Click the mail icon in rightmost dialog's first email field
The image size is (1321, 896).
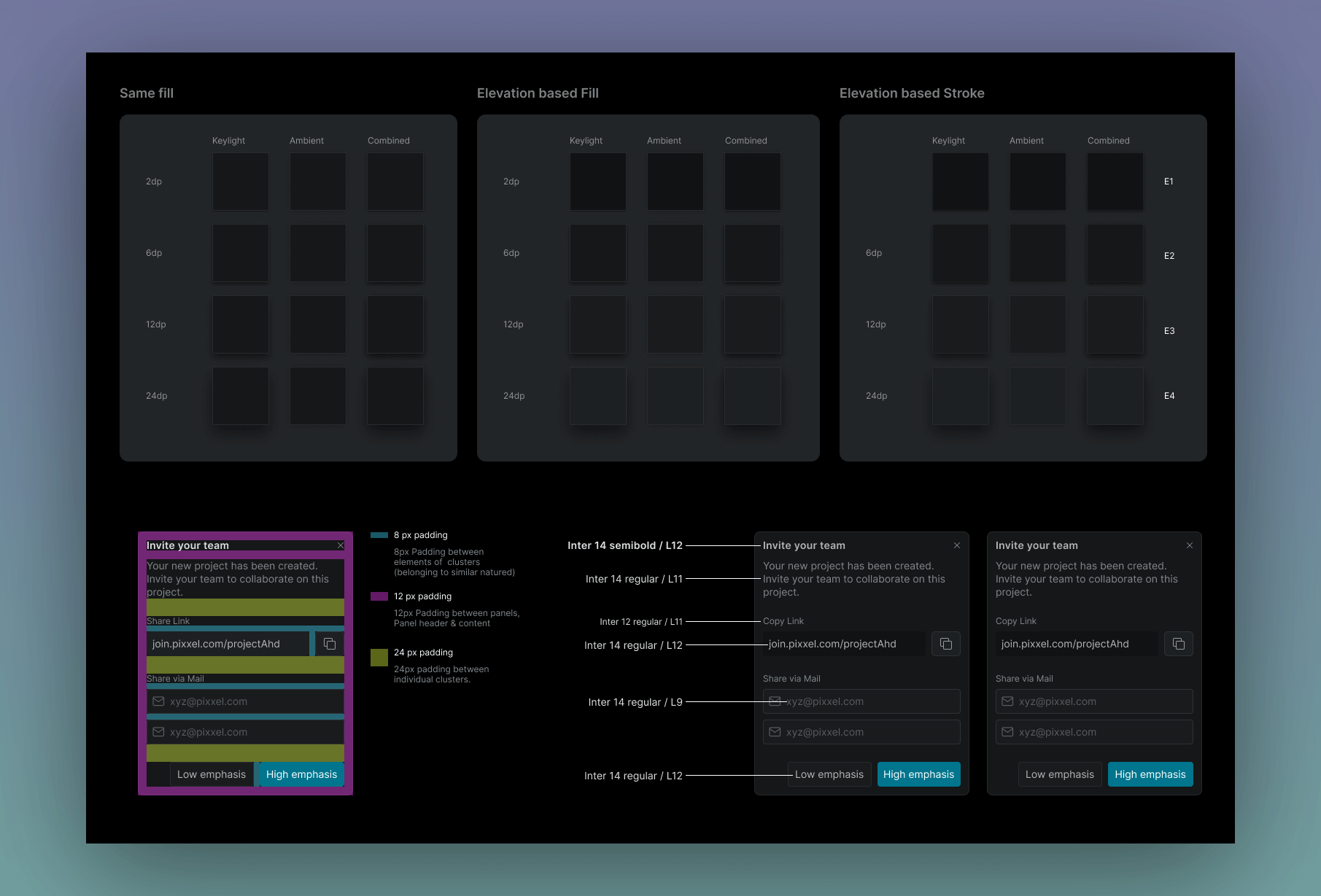click(x=1007, y=701)
